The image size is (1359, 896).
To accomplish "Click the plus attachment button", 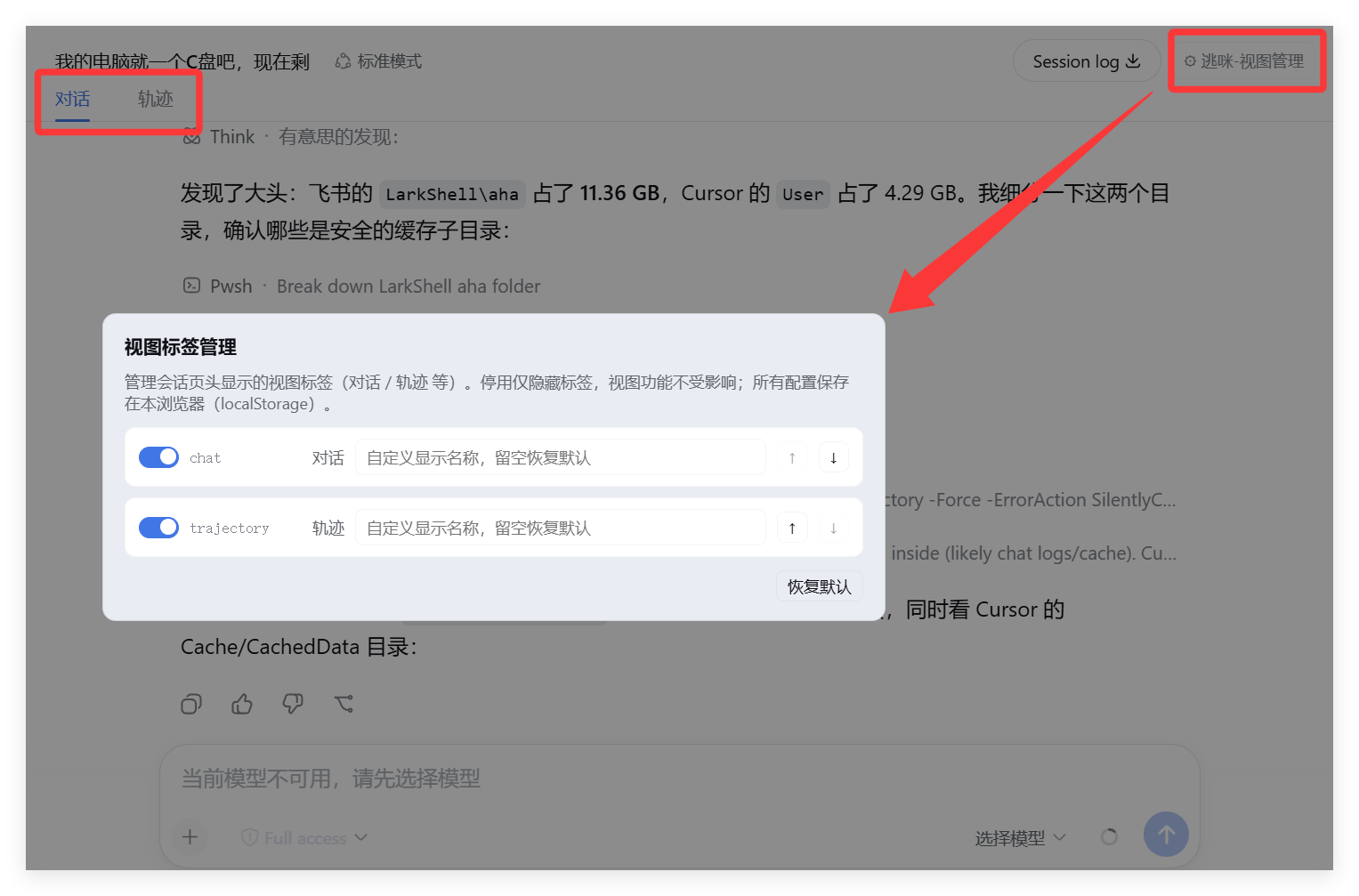I will [x=190, y=836].
